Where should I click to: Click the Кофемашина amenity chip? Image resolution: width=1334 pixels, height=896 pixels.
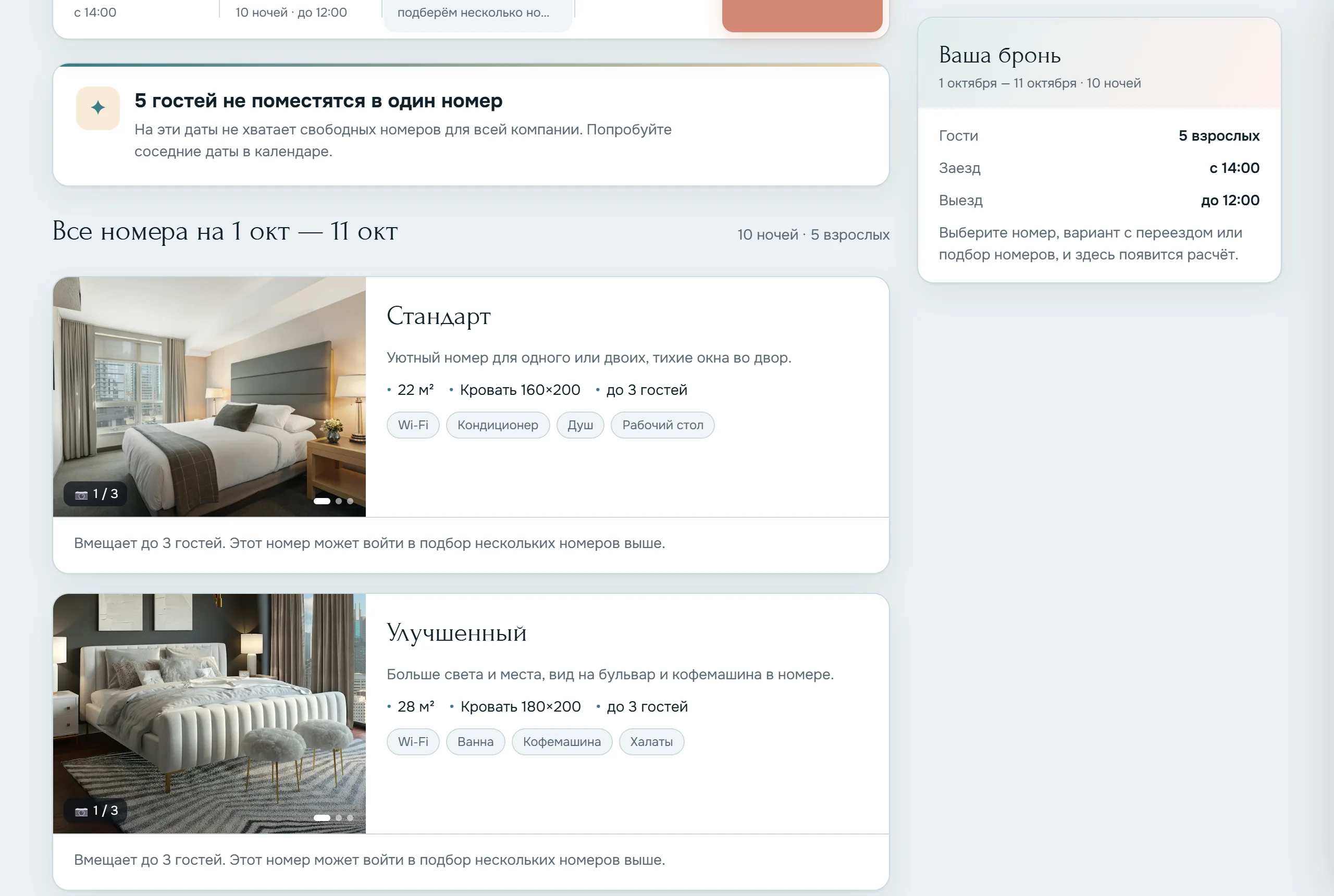point(562,742)
